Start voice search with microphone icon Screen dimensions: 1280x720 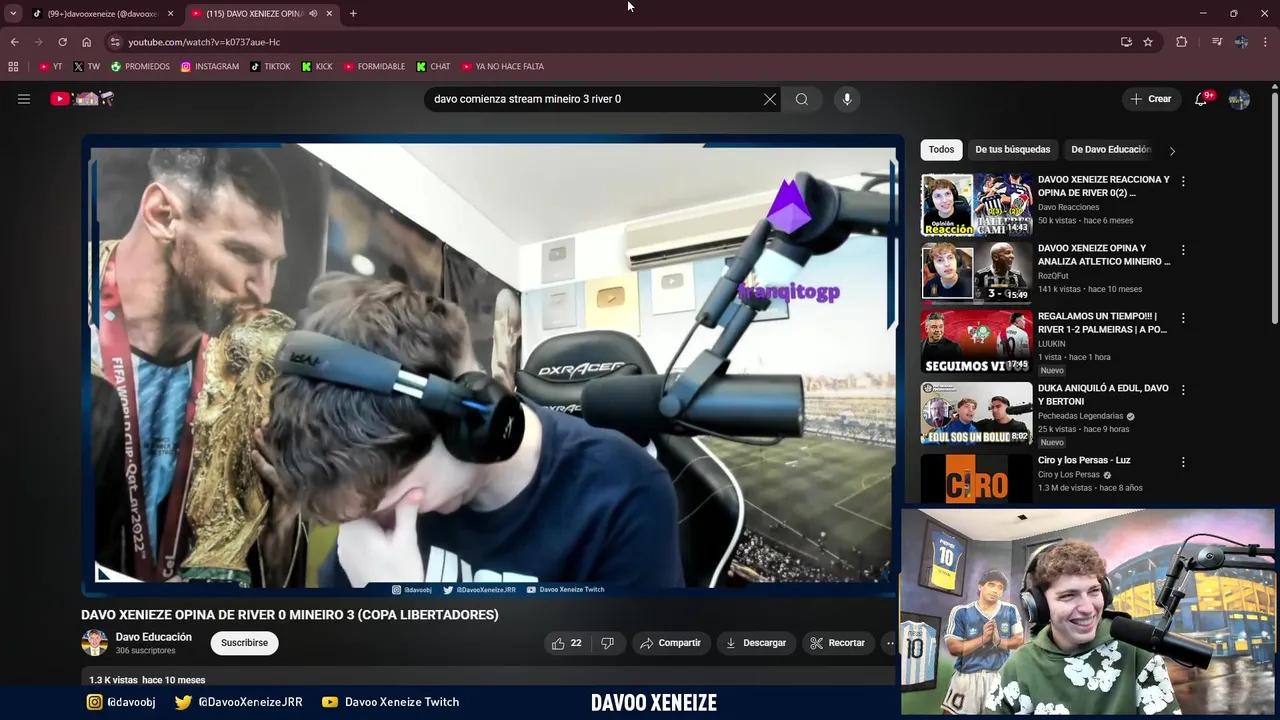(847, 99)
